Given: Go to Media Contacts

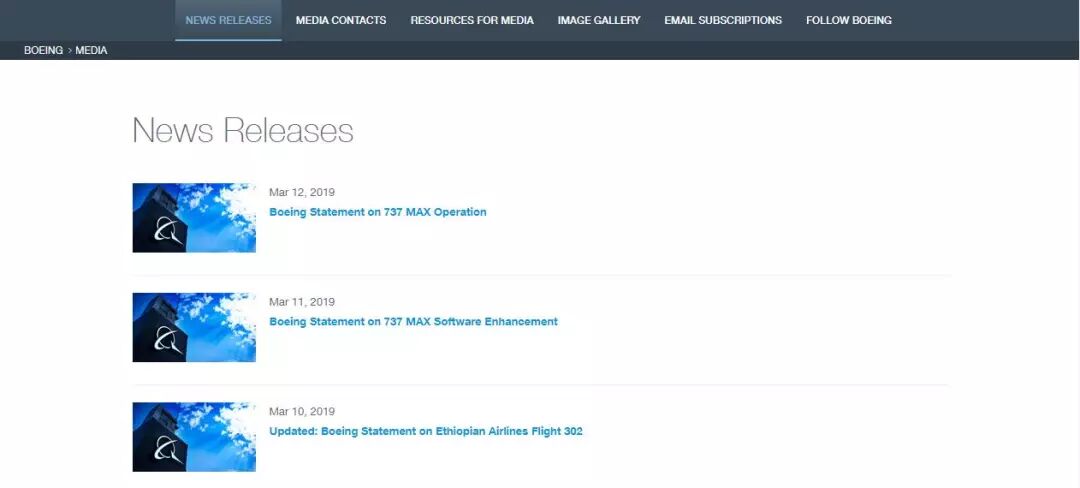Looking at the screenshot, I should [x=341, y=20].
